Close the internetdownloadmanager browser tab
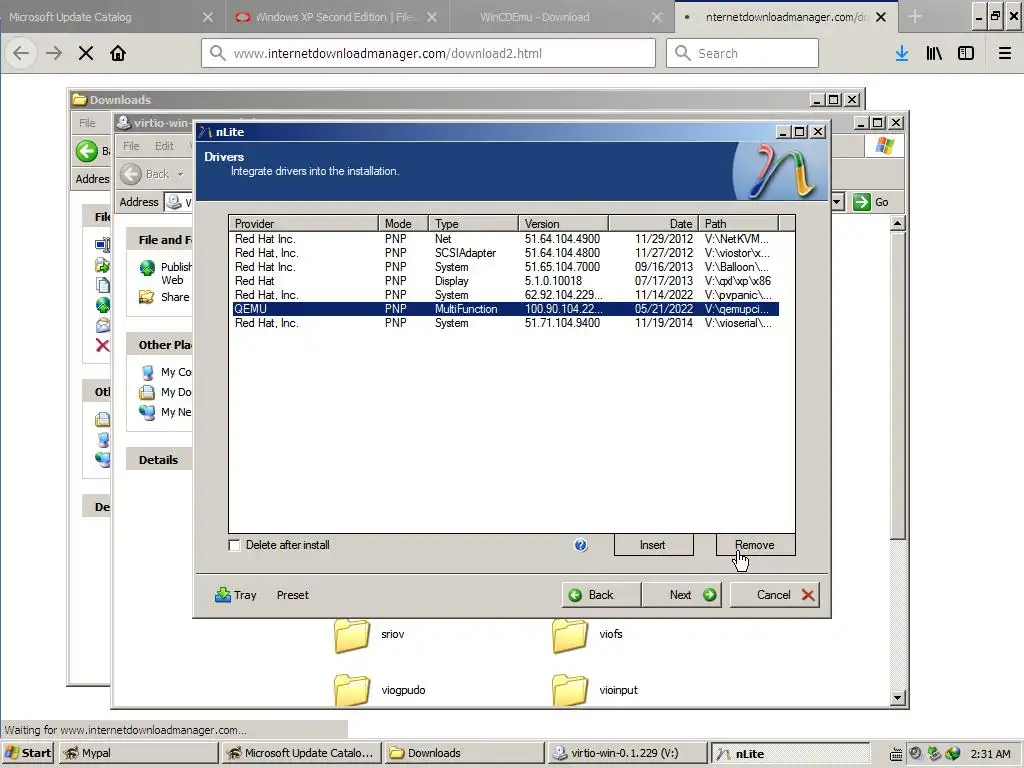Viewport: 1024px width, 768px height. tap(881, 17)
